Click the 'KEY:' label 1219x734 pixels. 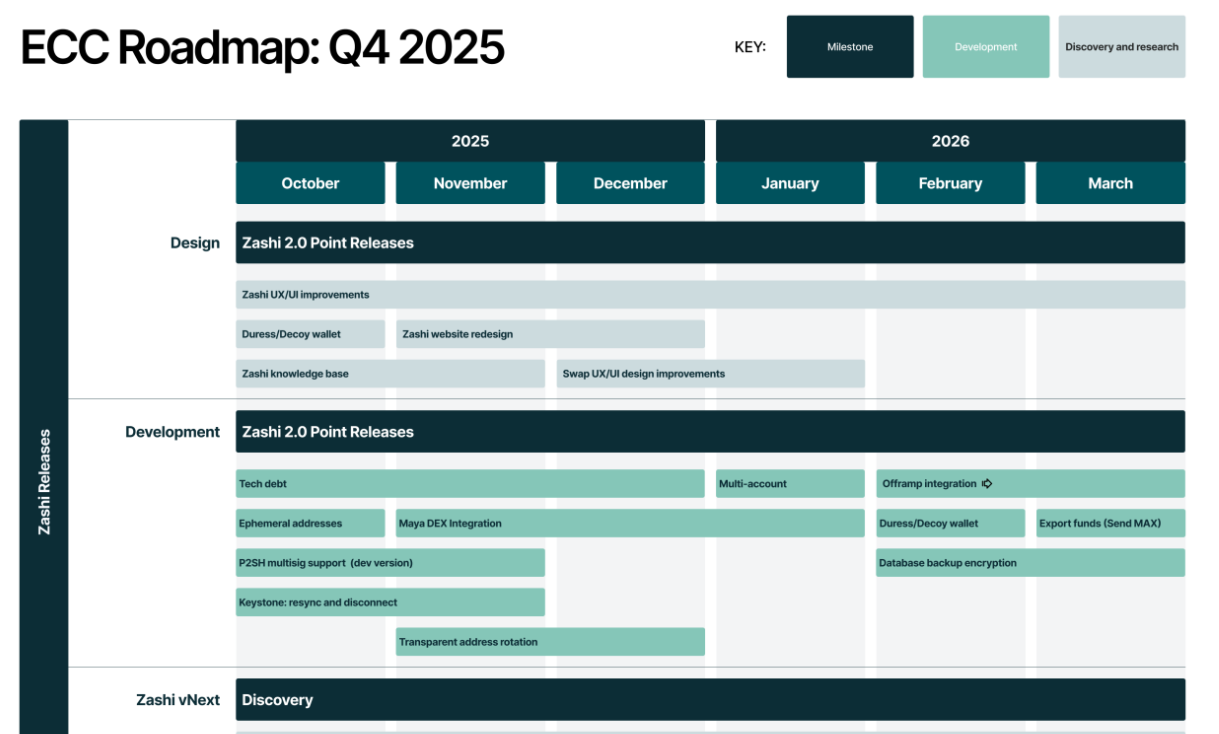click(x=750, y=47)
